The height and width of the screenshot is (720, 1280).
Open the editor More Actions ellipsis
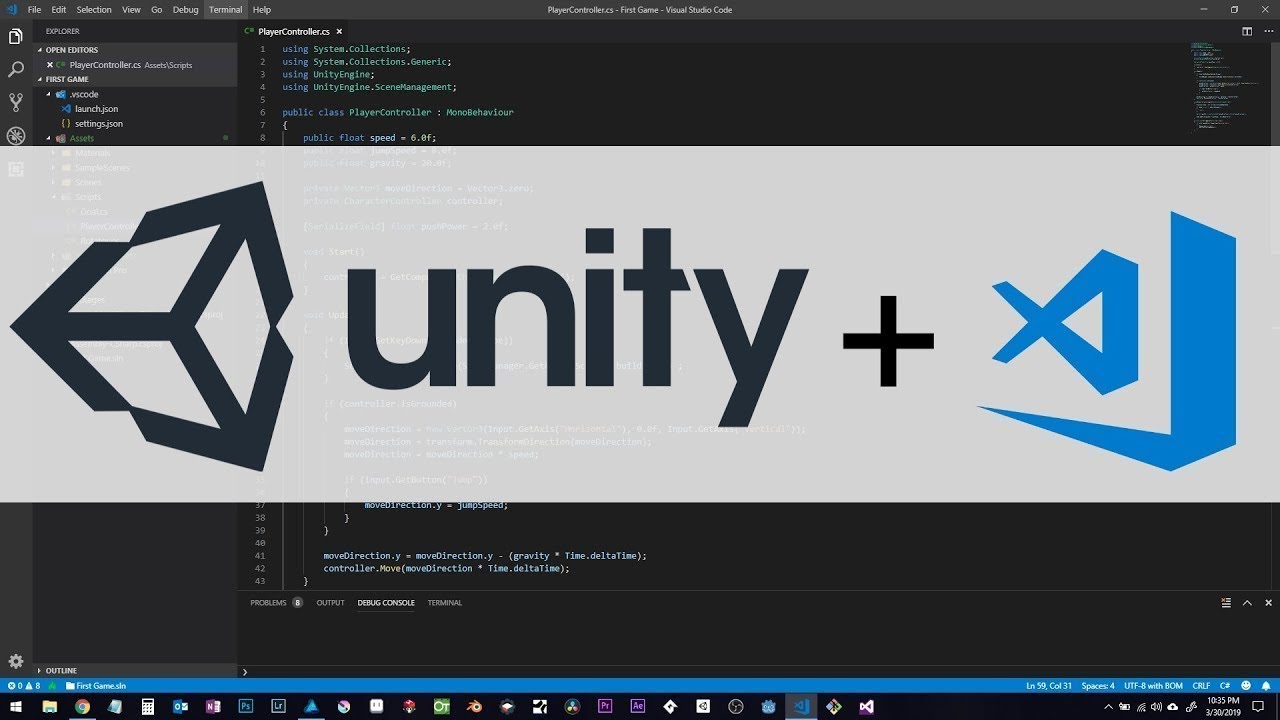[x=1267, y=31]
